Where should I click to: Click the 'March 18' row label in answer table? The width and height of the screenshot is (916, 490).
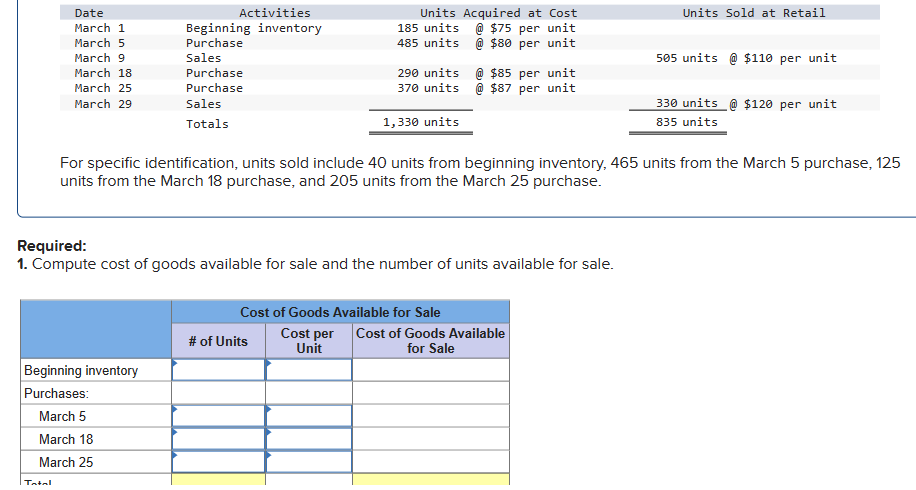coord(66,439)
